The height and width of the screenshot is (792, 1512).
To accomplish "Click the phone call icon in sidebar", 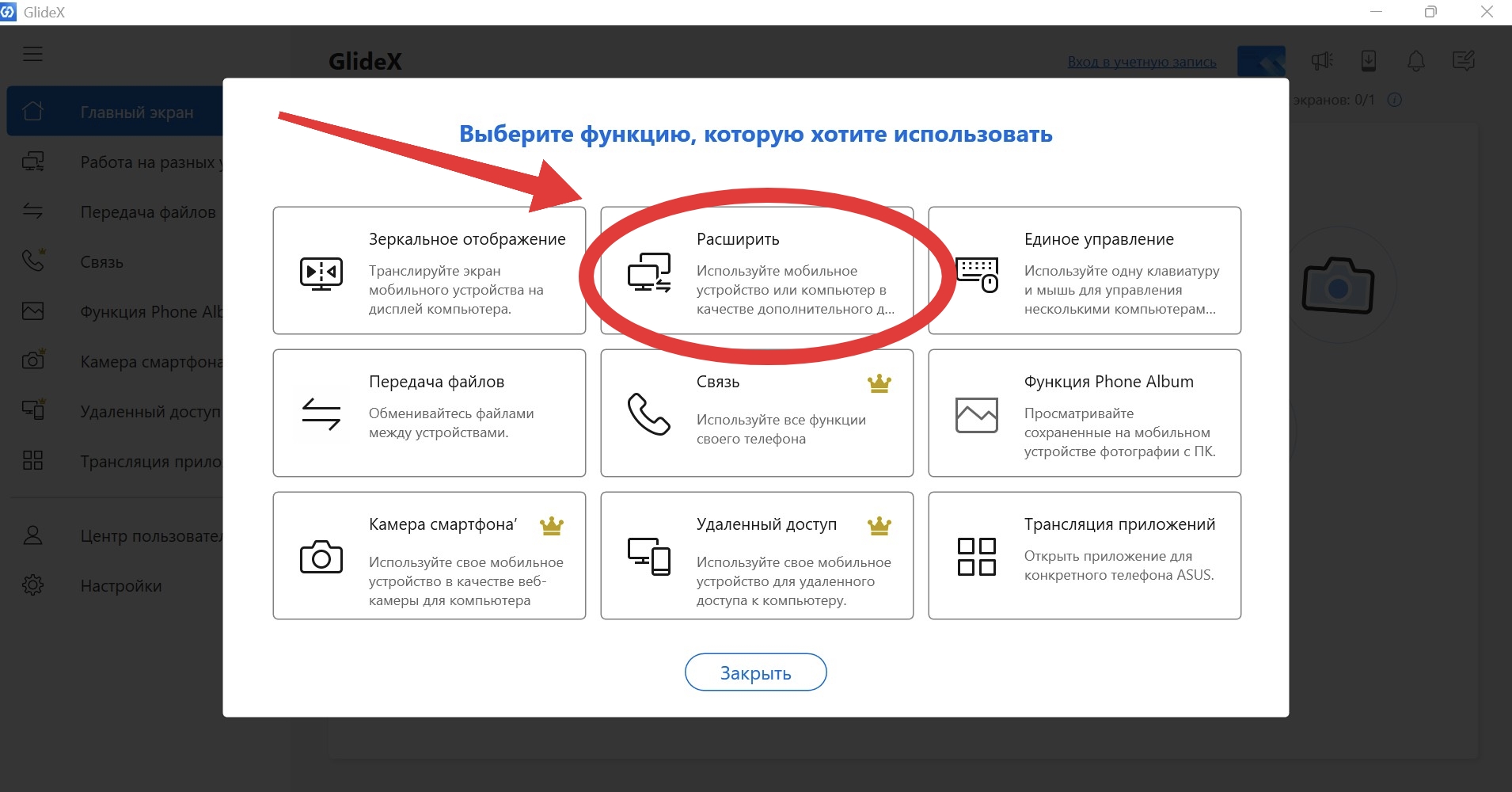I will (33, 260).
